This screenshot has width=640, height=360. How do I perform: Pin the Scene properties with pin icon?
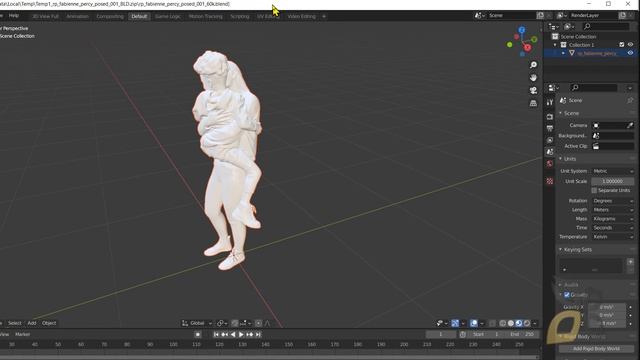pos(630,100)
